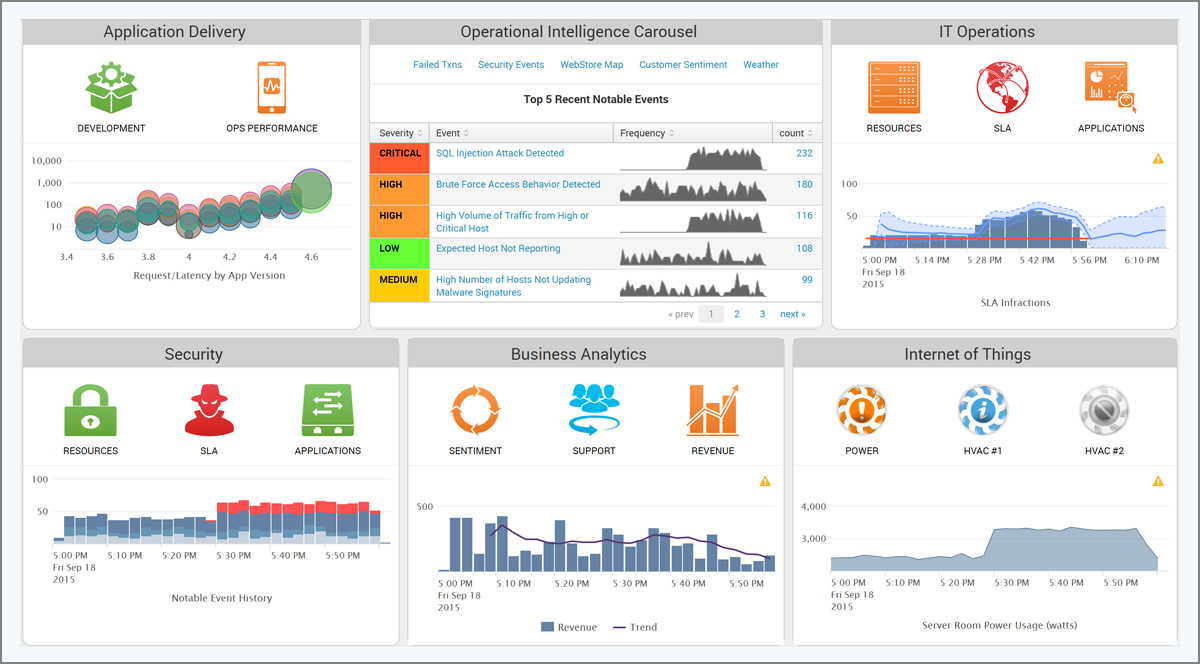
Task: Open Applications charts icon in IT Operations
Action: [x=1111, y=88]
